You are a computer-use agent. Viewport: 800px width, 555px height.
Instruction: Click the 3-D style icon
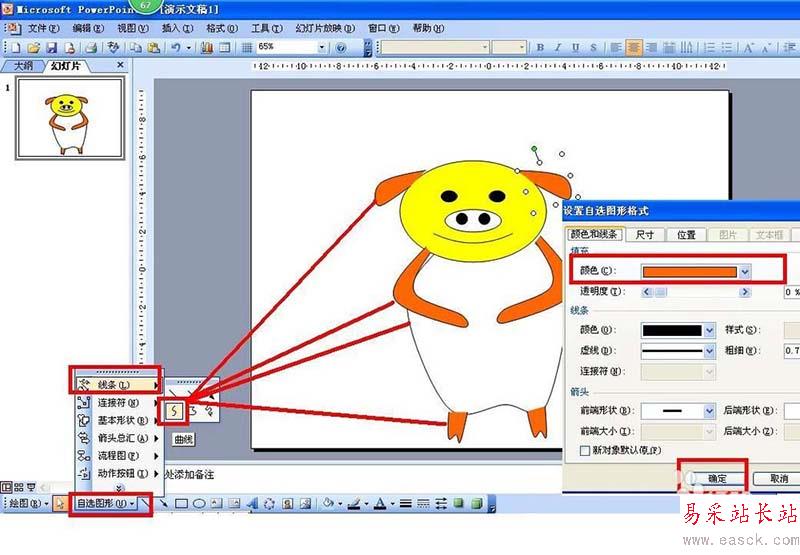coord(477,503)
